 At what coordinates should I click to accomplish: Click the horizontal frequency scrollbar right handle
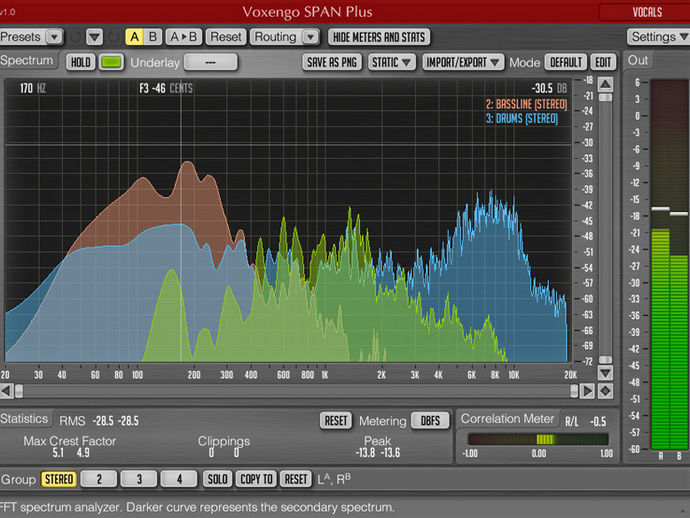click(574, 391)
